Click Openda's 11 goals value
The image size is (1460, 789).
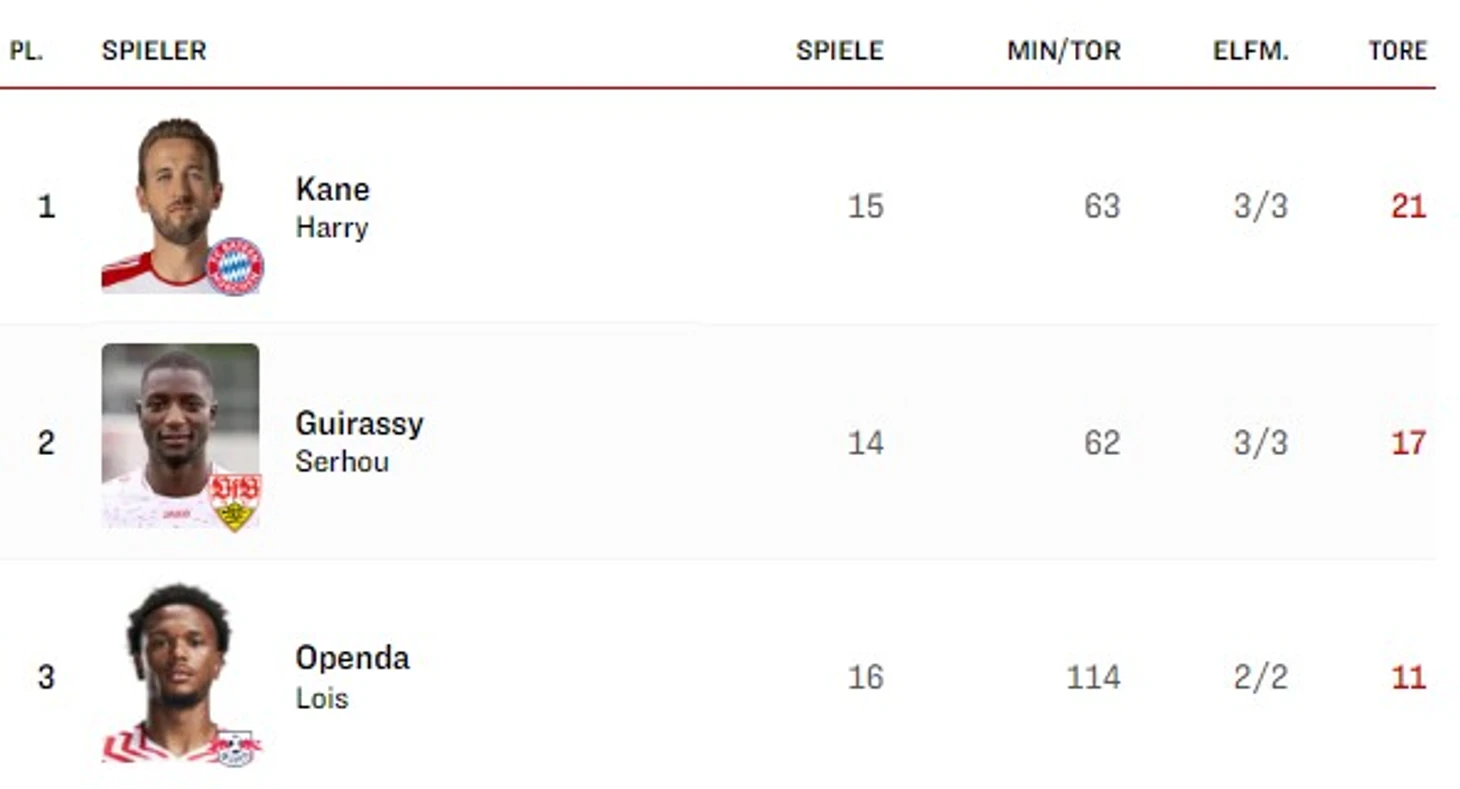(x=1407, y=678)
